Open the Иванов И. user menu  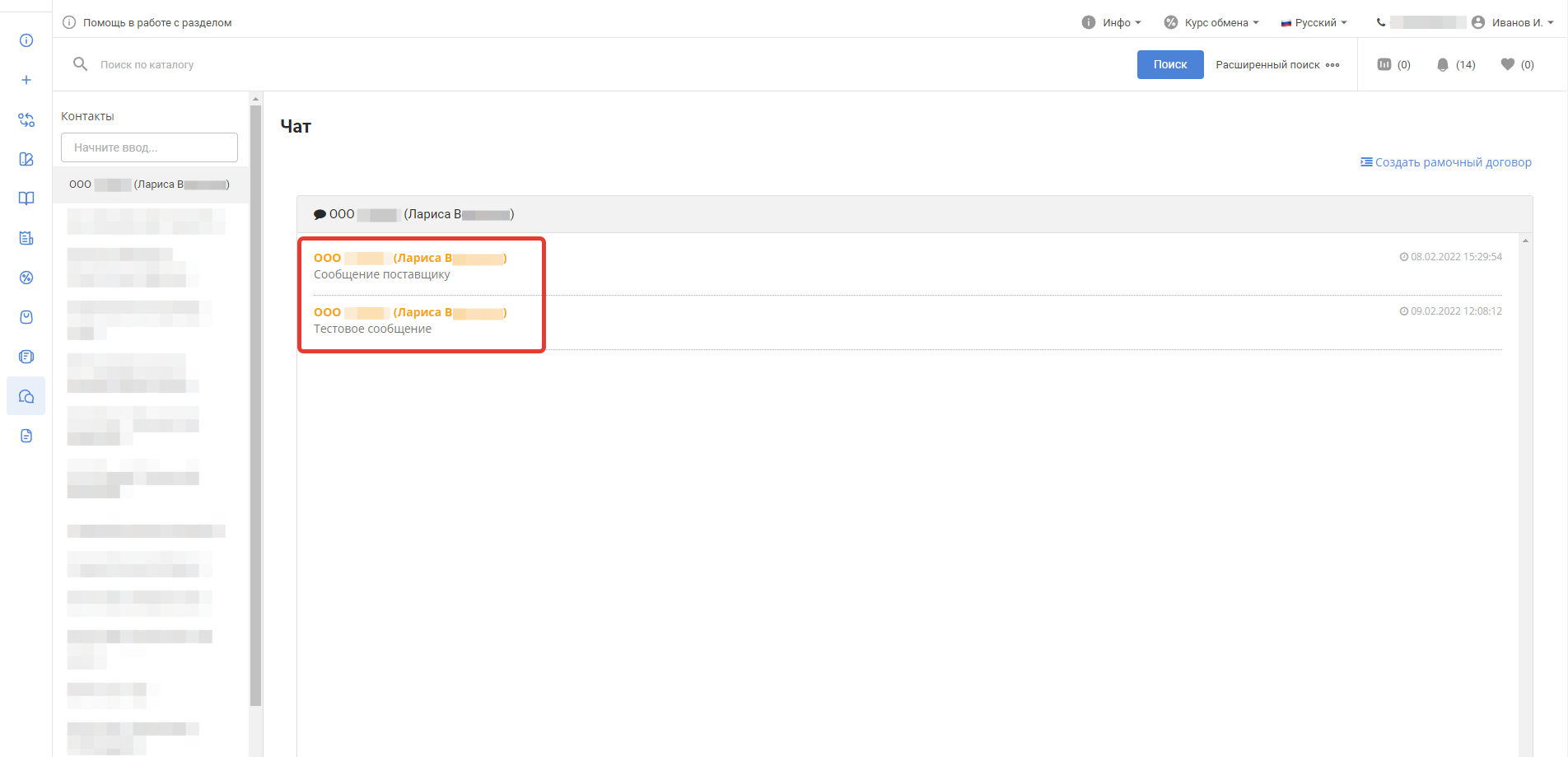tap(1513, 22)
